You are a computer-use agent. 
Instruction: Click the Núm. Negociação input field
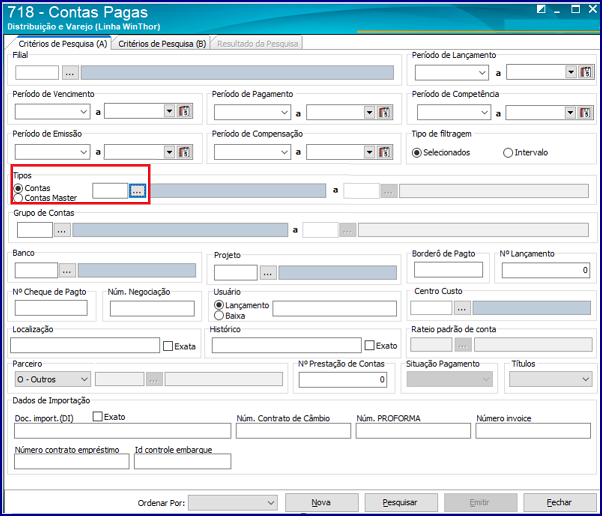click(x=152, y=309)
